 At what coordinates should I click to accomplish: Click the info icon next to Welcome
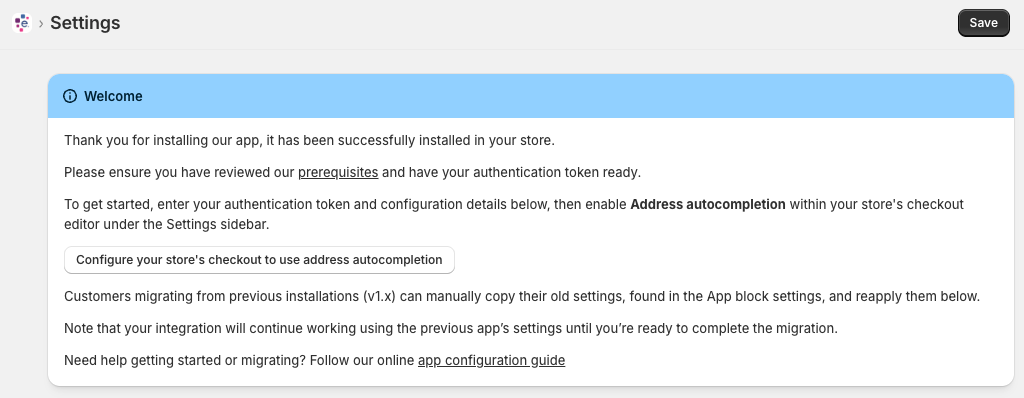(70, 96)
